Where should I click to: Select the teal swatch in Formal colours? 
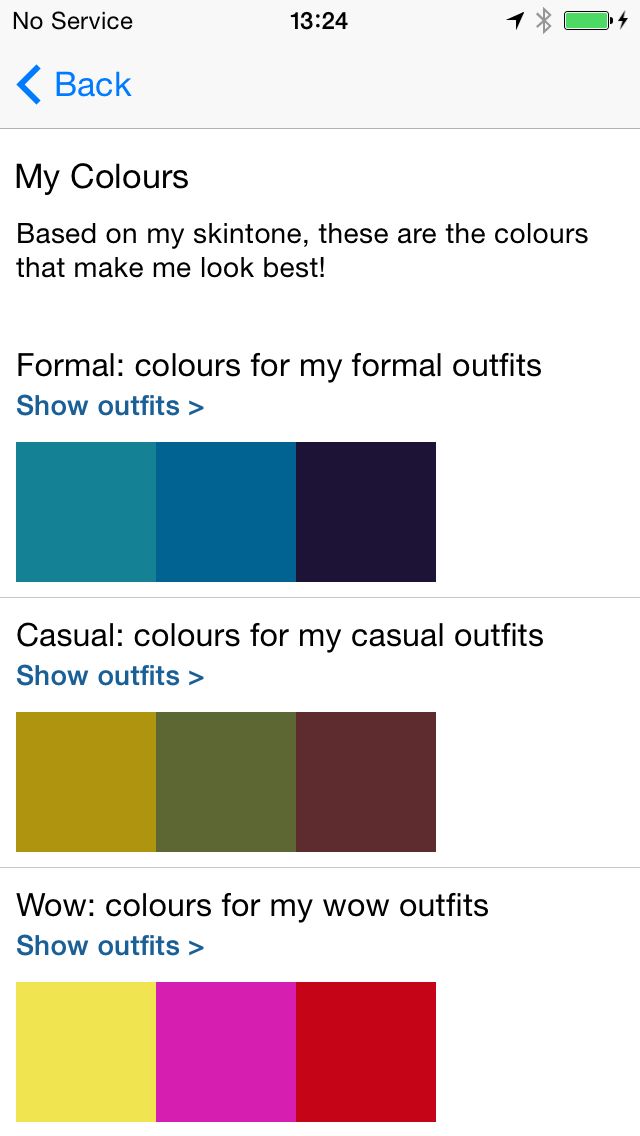click(x=85, y=511)
